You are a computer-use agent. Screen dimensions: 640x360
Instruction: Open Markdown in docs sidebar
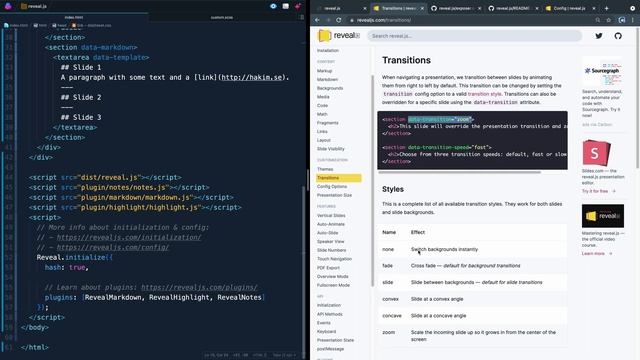pos(327,79)
